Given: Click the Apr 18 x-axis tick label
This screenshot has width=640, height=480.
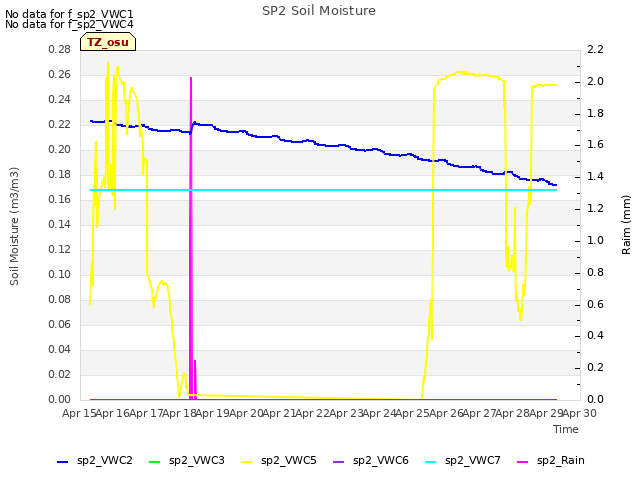Looking at the screenshot, I should point(180,413).
